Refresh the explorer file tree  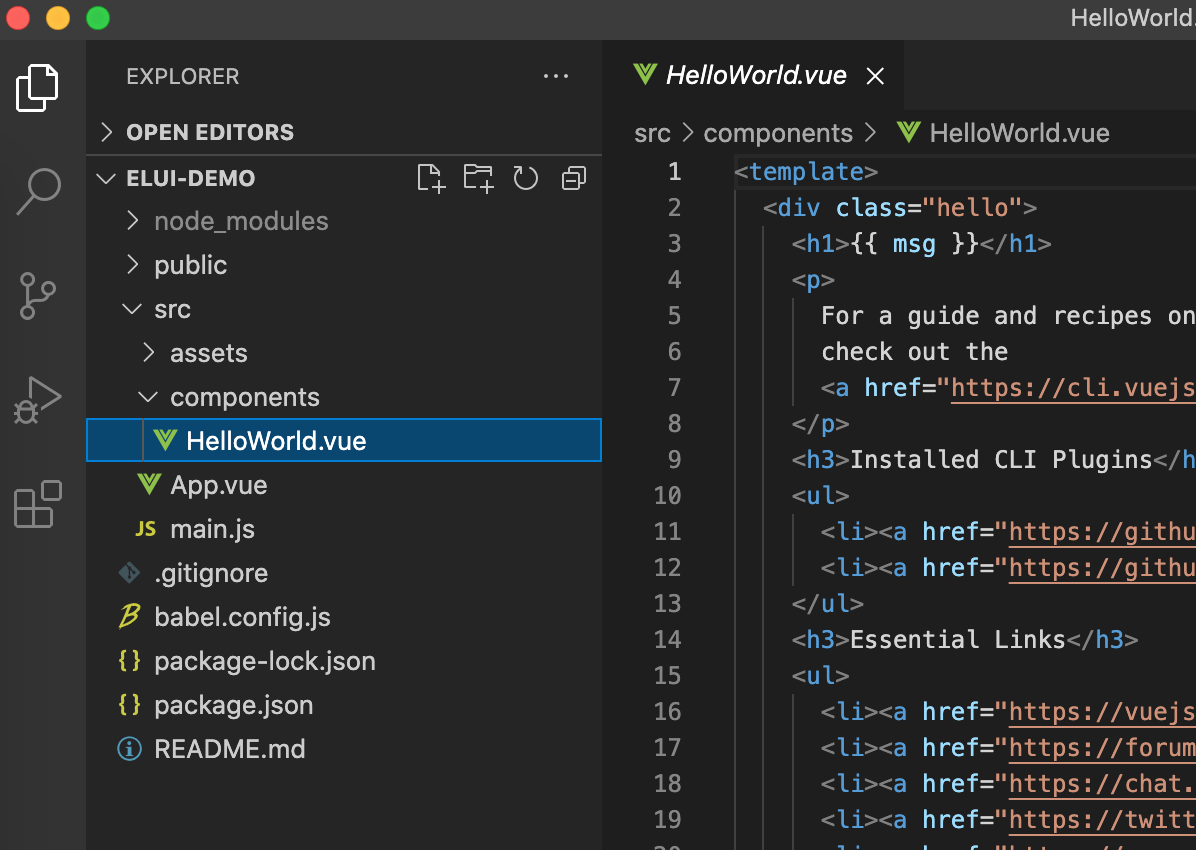(526, 179)
